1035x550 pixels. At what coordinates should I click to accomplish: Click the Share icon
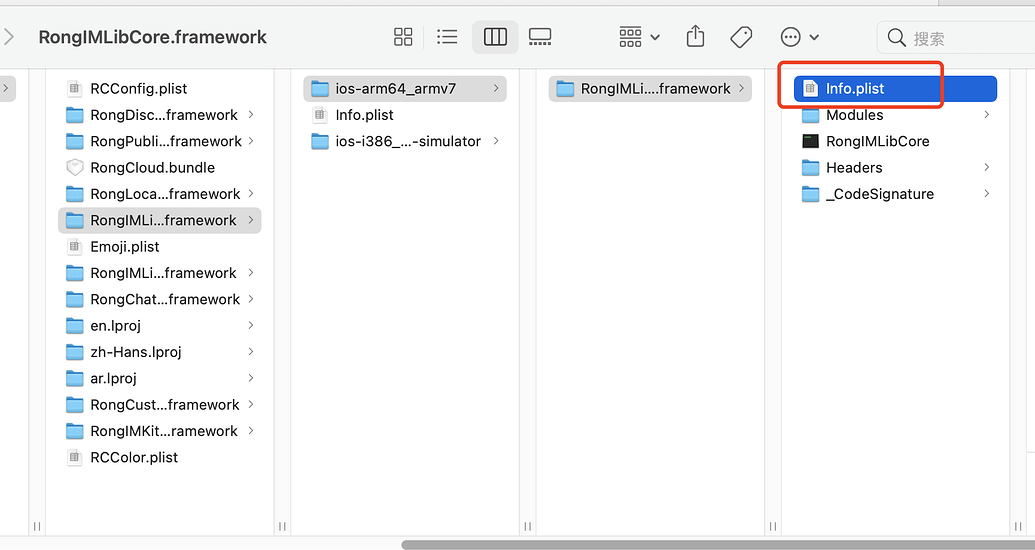point(695,36)
